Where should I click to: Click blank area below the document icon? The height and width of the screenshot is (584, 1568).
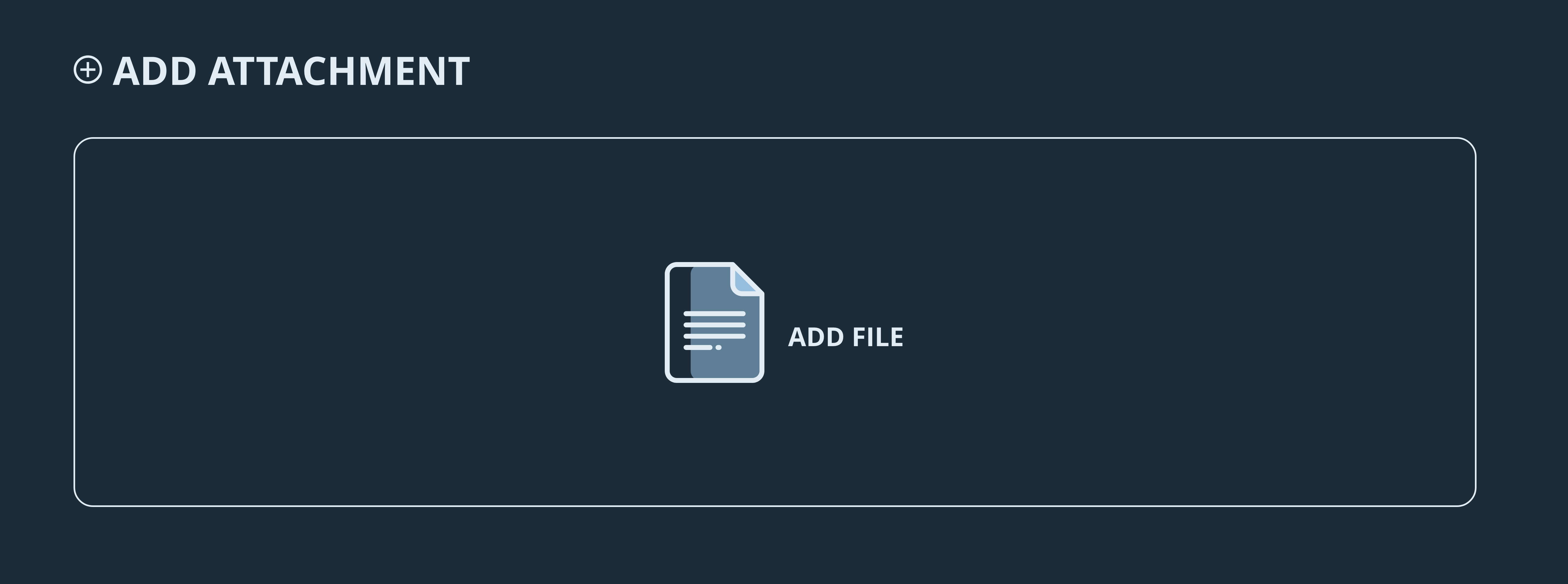tap(714, 444)
